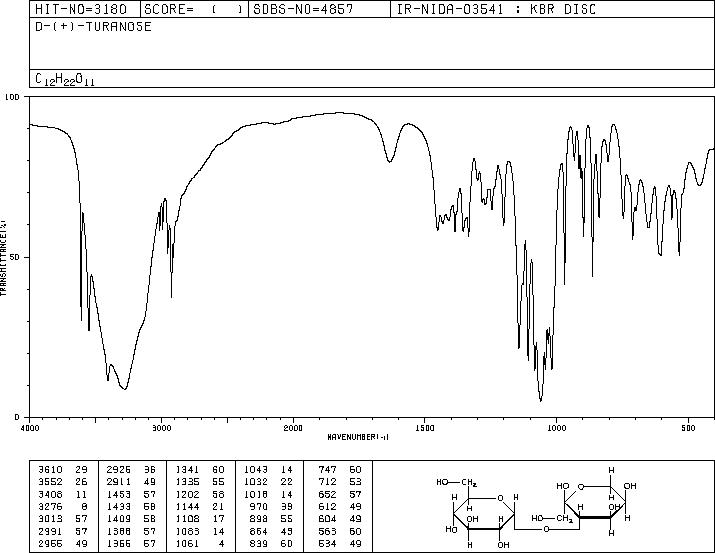Click the 1000 tick label on the x-axis
715x553 pixels.
[556, 428]
